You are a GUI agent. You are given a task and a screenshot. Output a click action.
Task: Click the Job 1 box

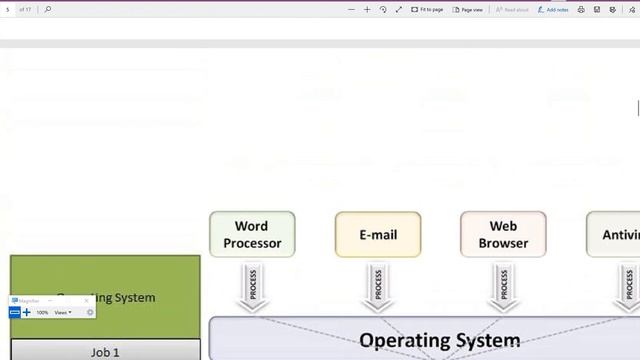click(x=105, y=350)
